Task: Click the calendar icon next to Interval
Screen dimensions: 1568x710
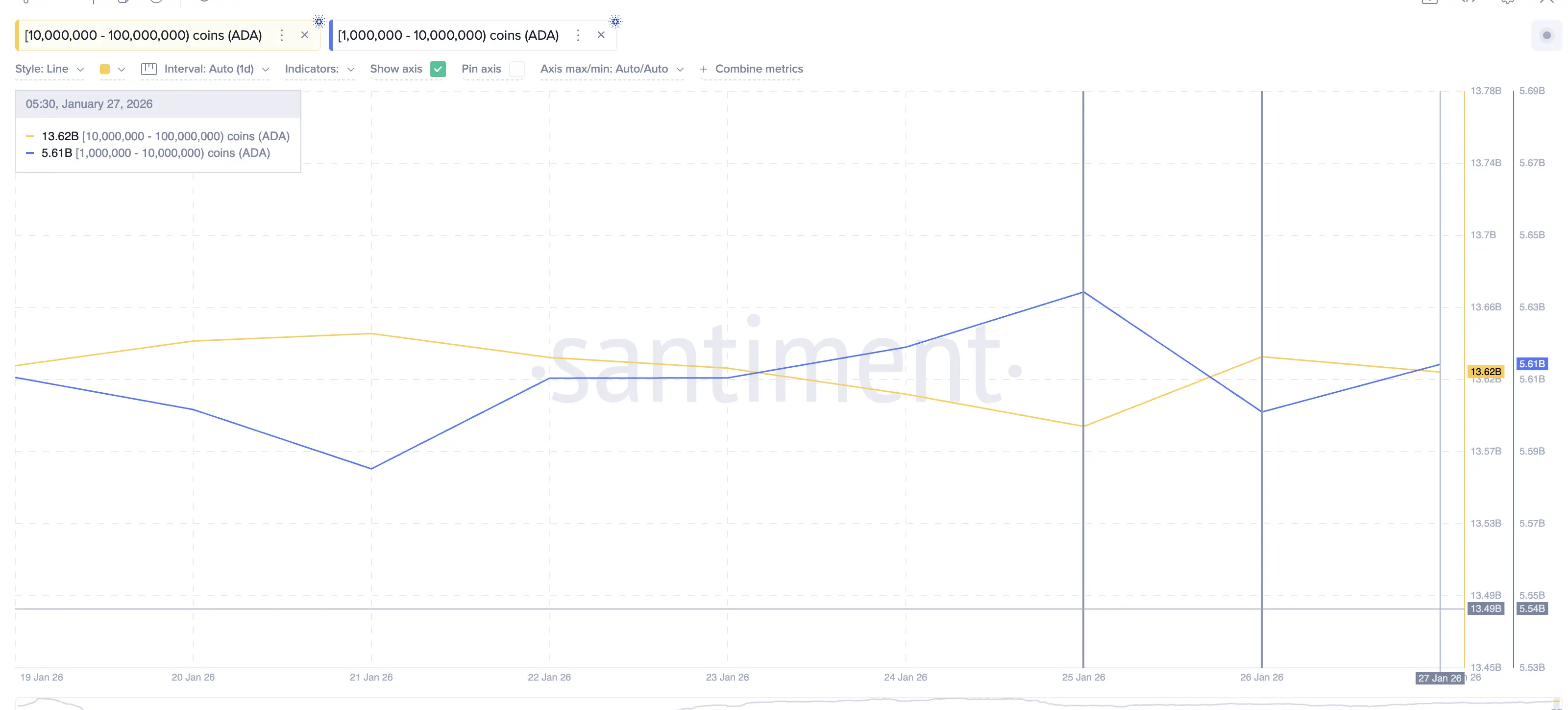Action: coord(148,70)
